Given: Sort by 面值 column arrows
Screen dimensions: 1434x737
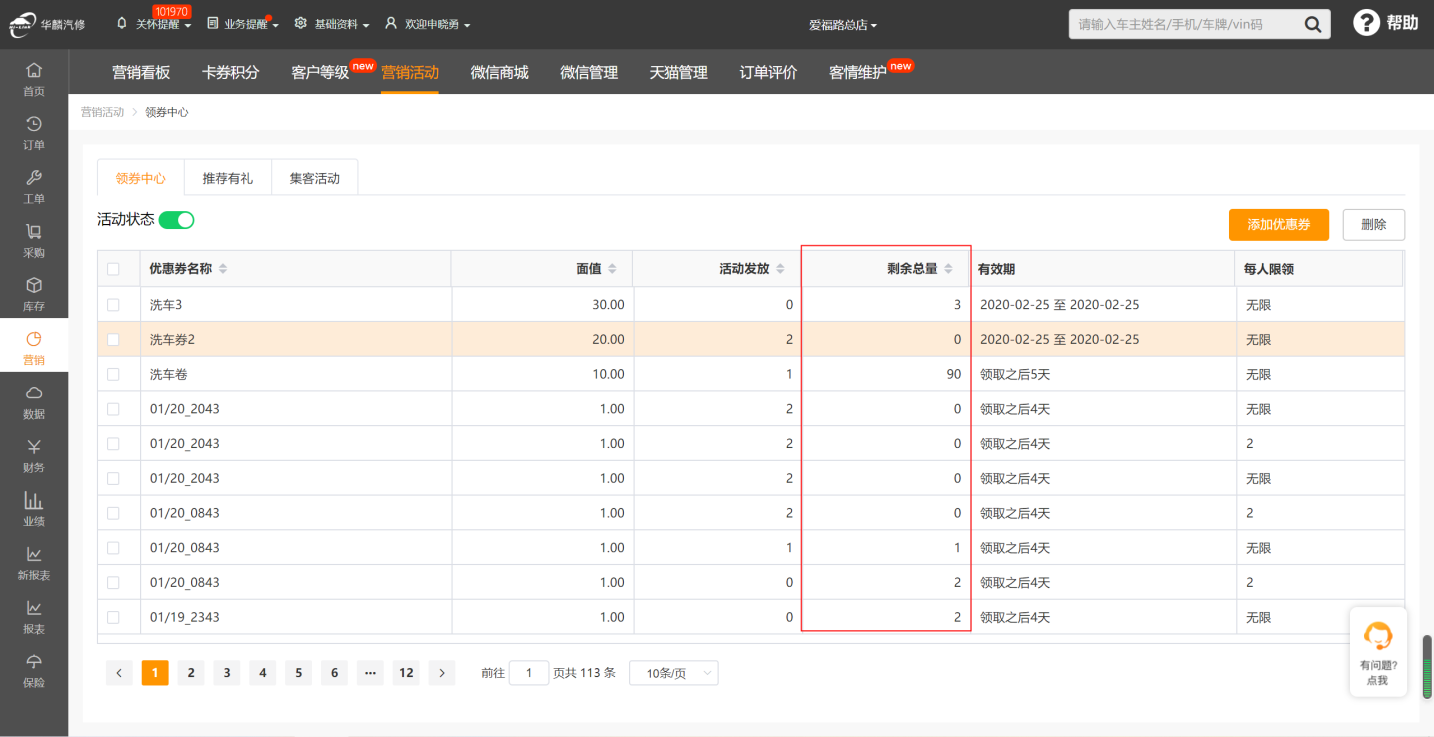Looking at the screenshot, I should pyautogui.click(x=612, y=269).
